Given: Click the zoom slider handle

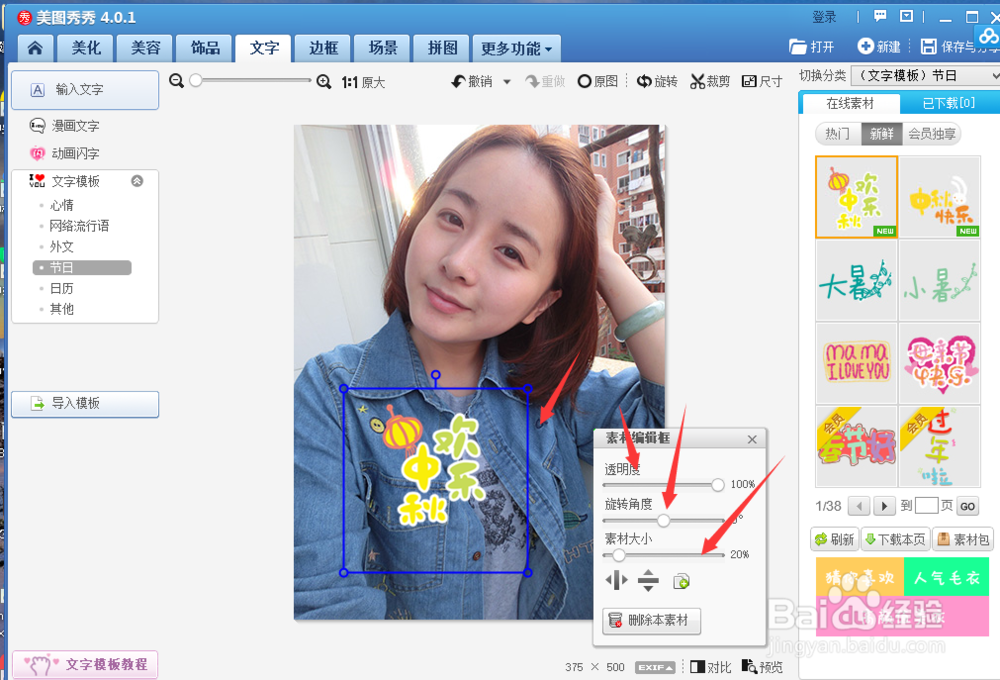Looking at the screenshot, I should click(x=196, y=80).
